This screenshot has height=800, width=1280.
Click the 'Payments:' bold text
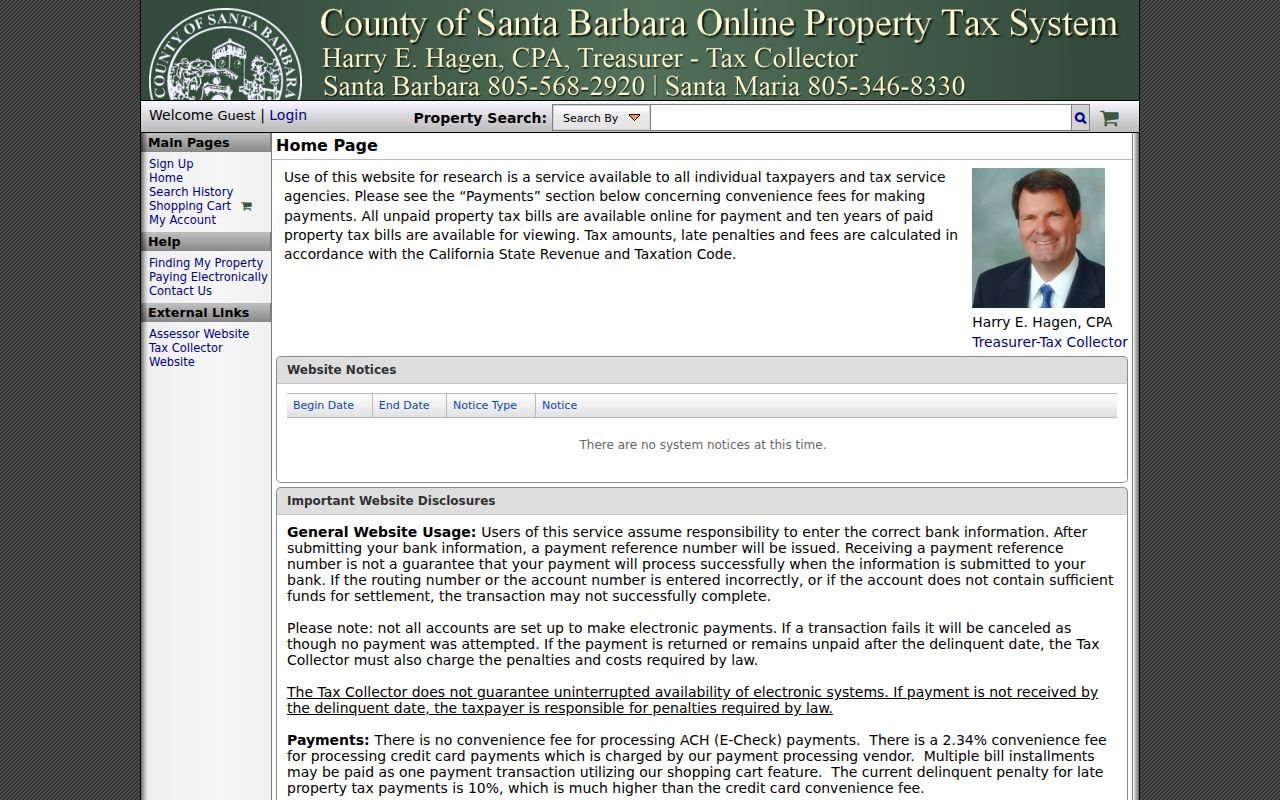[328, 740]
